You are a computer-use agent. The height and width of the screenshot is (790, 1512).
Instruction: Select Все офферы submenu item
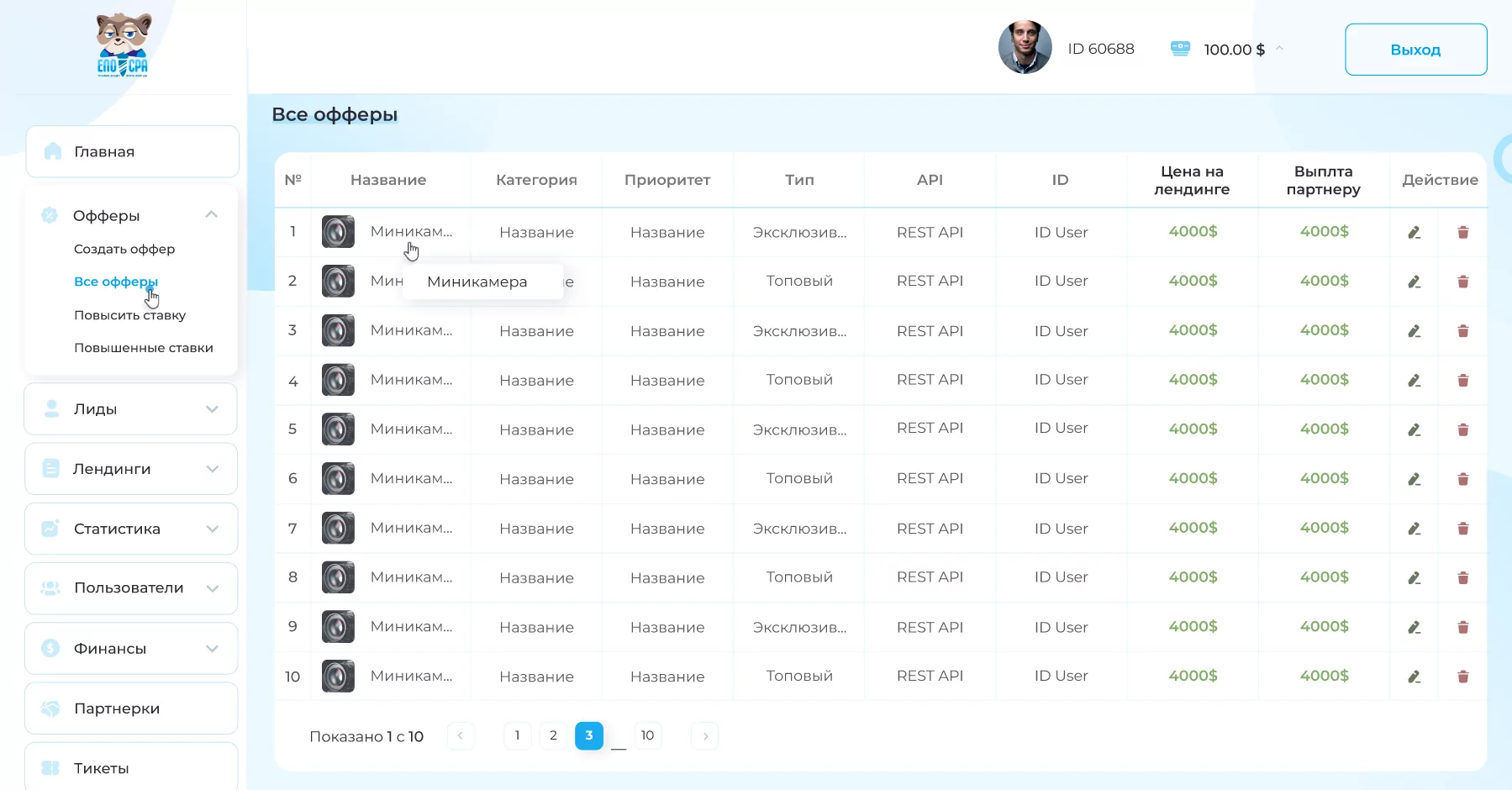coord(116,282)
